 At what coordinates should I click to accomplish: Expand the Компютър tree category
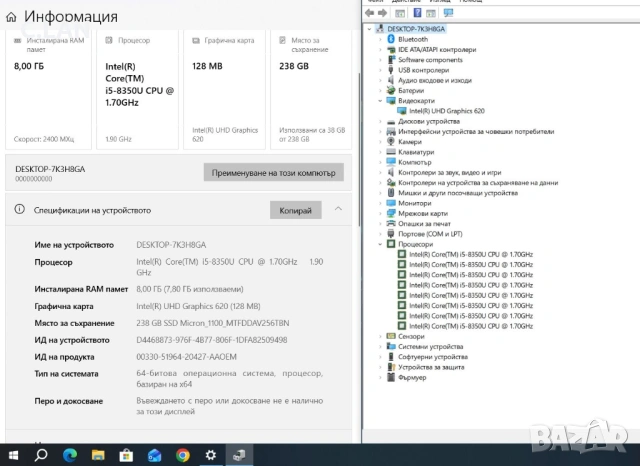click(x=380, y=162)
